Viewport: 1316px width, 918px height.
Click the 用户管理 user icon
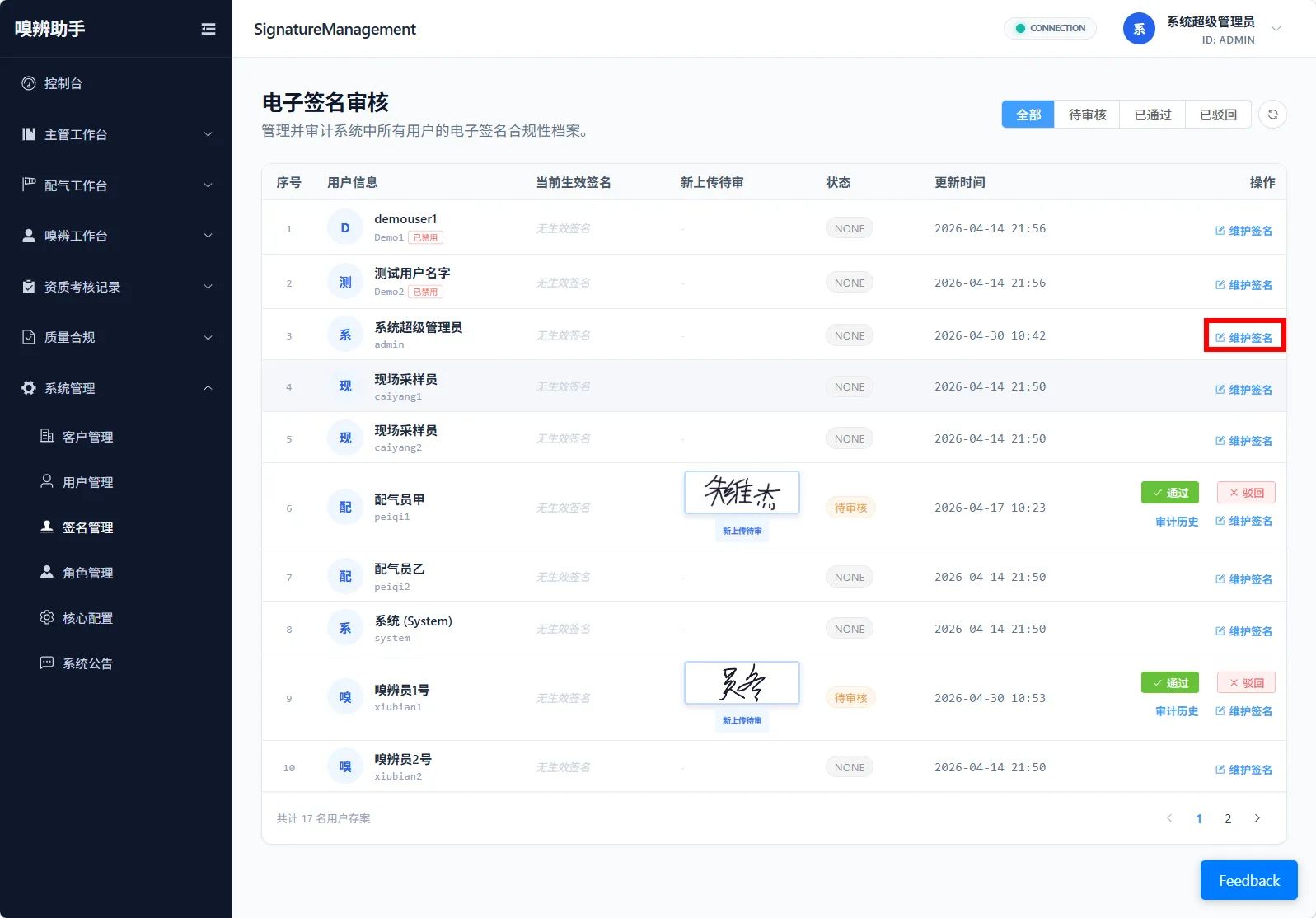click(x=47, y=481)
